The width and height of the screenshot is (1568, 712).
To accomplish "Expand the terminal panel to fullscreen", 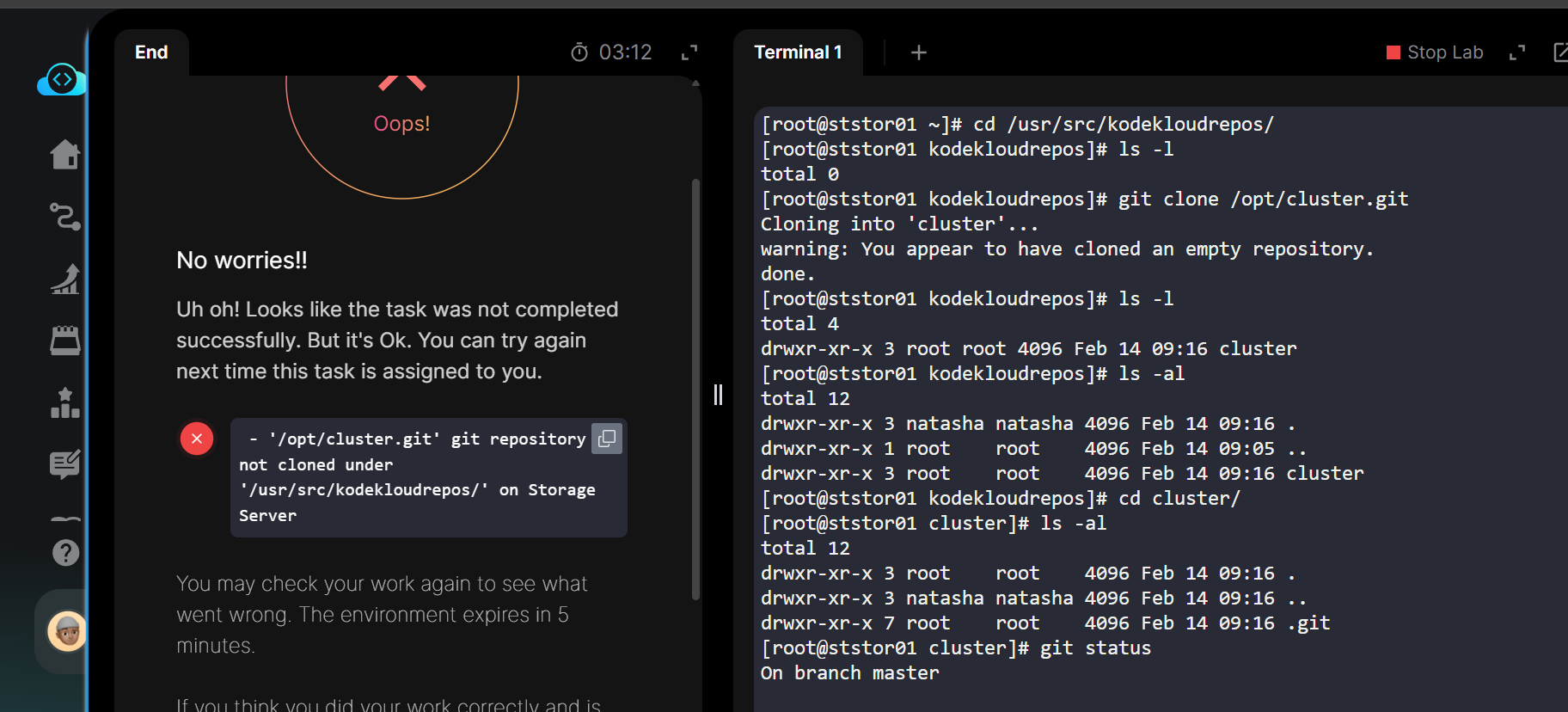I will pos(1517,52).
